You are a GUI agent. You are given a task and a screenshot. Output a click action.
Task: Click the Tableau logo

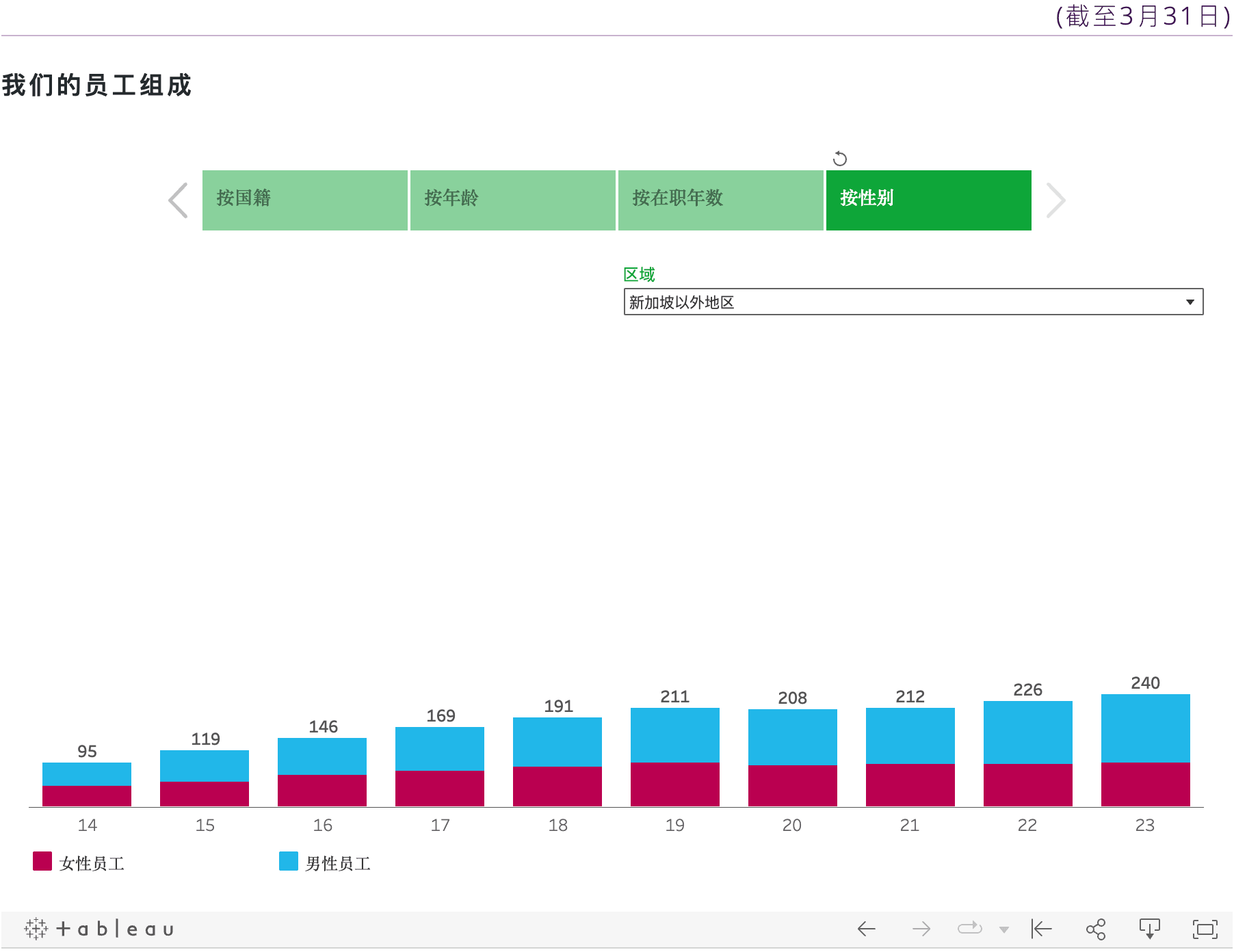(99, 929)
